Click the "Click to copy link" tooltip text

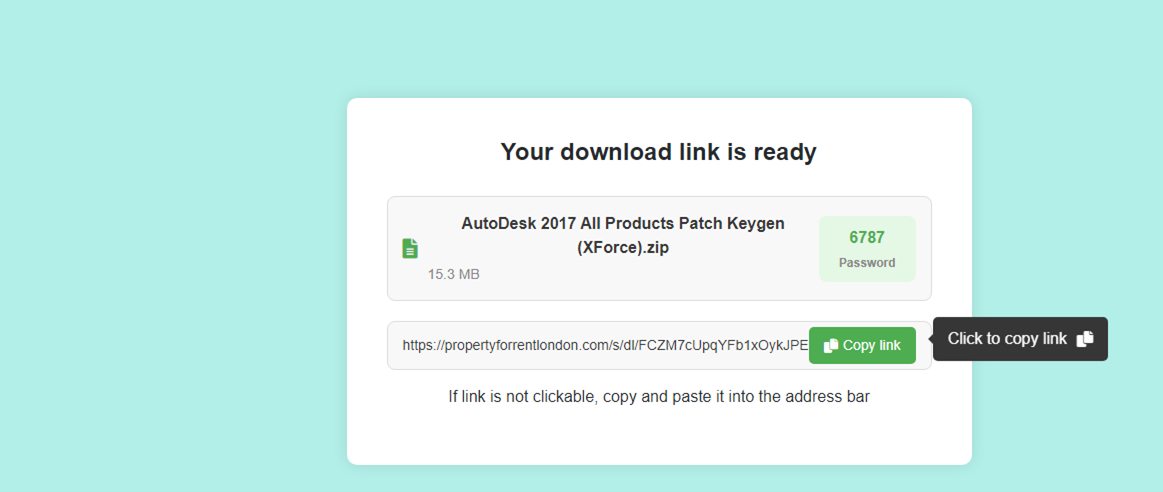(1007, 339)
